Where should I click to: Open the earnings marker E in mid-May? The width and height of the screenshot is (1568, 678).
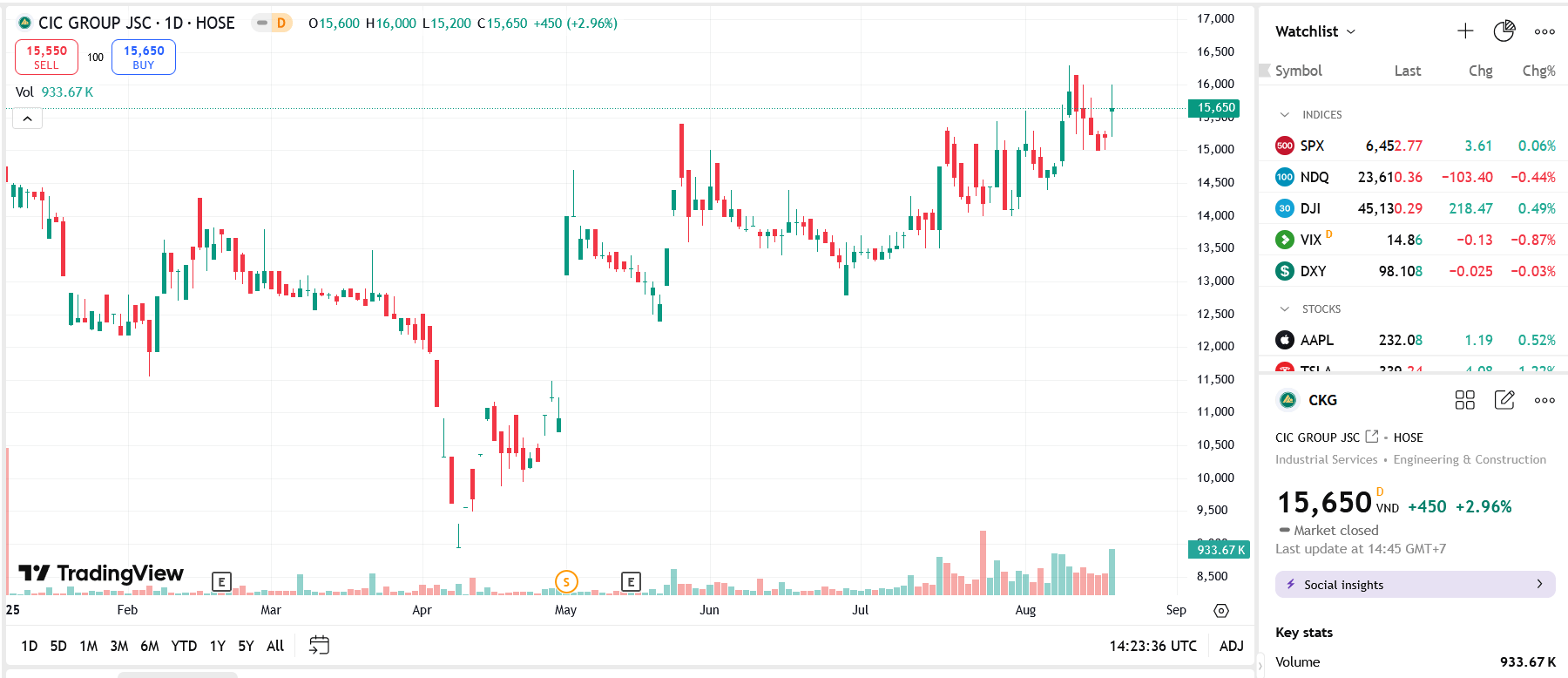(x=631, y=581)
